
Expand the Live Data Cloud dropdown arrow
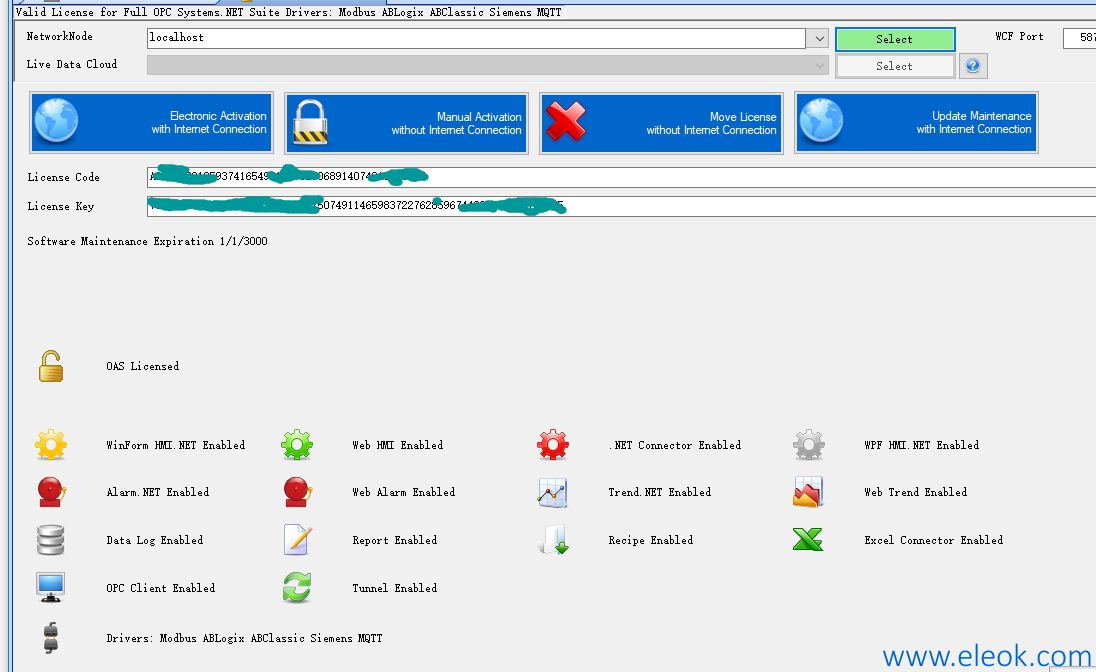tap(819, 66)
